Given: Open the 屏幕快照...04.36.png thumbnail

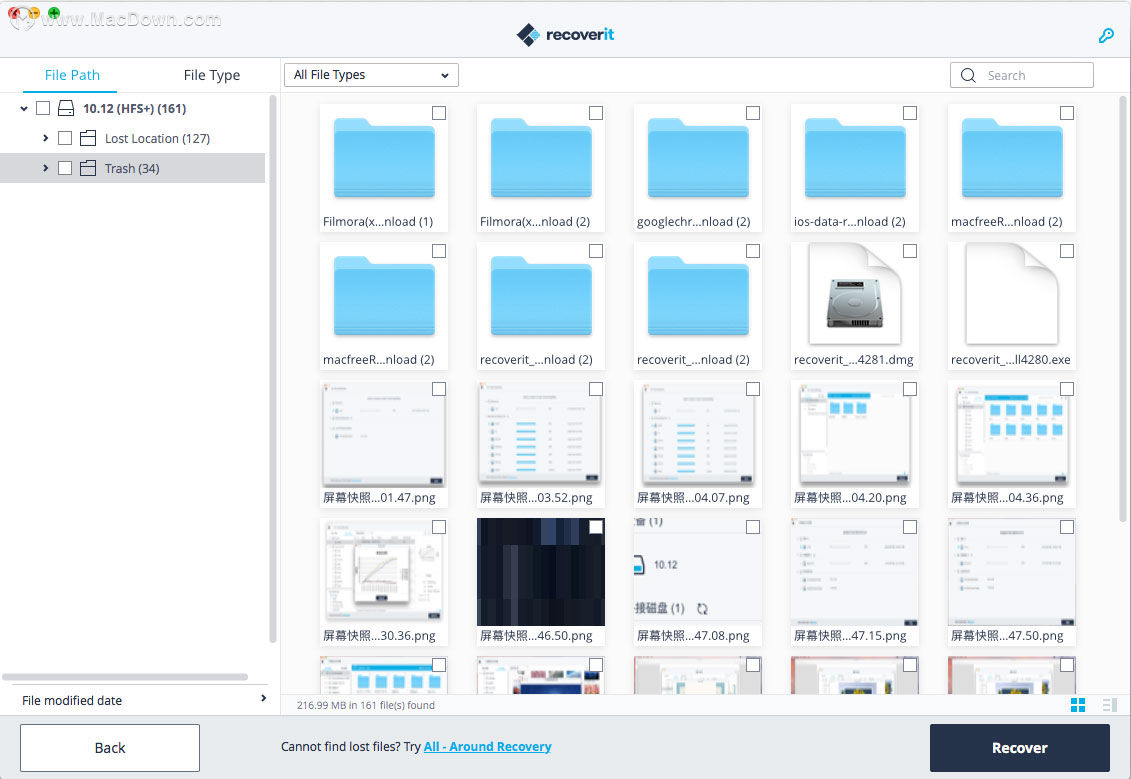Looking at the screenshot, I should click(x=1012, y=435).
